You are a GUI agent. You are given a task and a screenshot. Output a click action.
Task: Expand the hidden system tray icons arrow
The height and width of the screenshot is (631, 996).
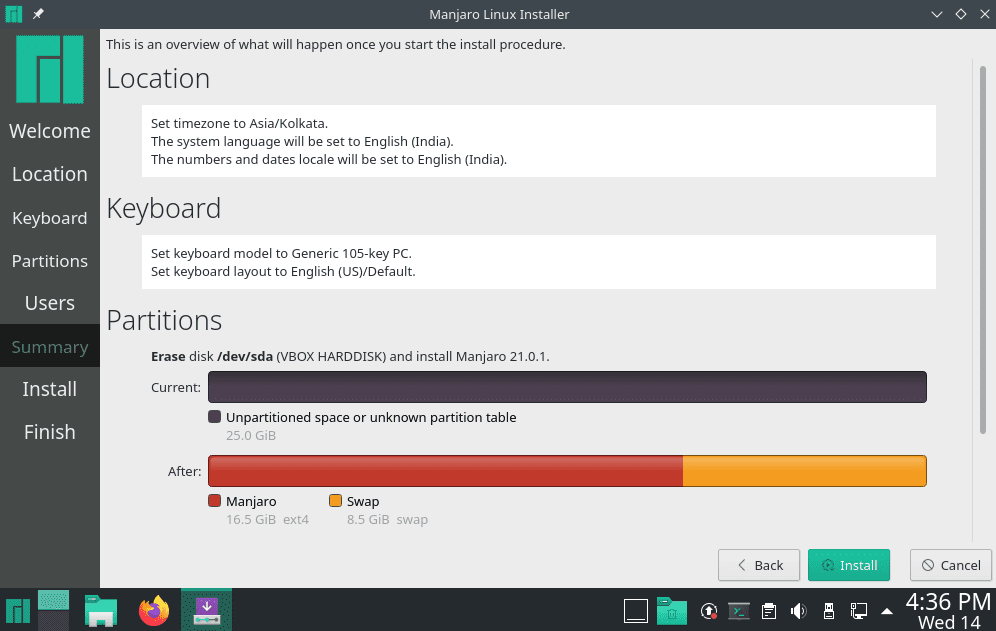coord(888,610)
